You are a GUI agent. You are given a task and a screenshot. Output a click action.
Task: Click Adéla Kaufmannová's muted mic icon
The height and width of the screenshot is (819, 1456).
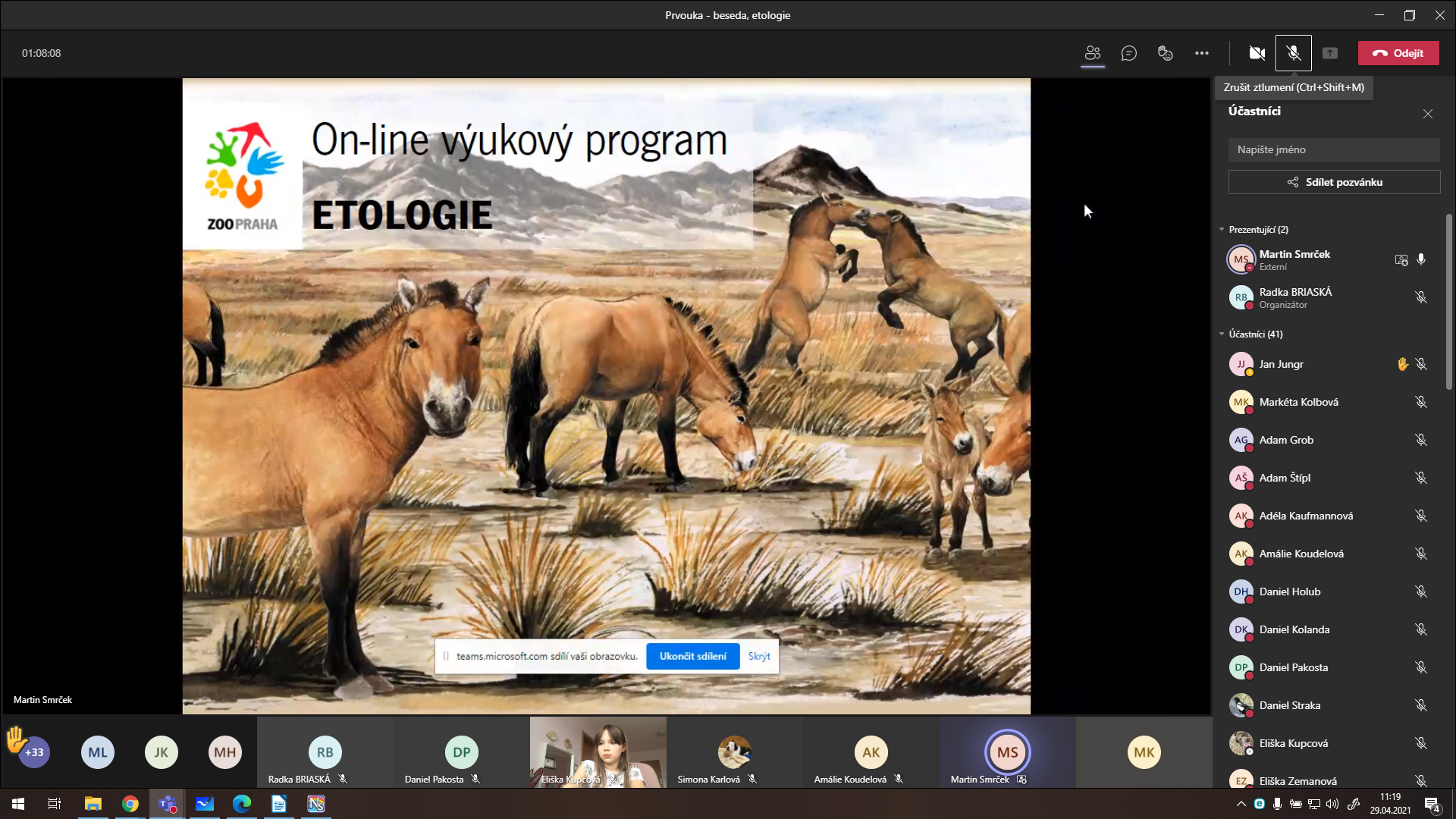click(x=1421, y=516)
